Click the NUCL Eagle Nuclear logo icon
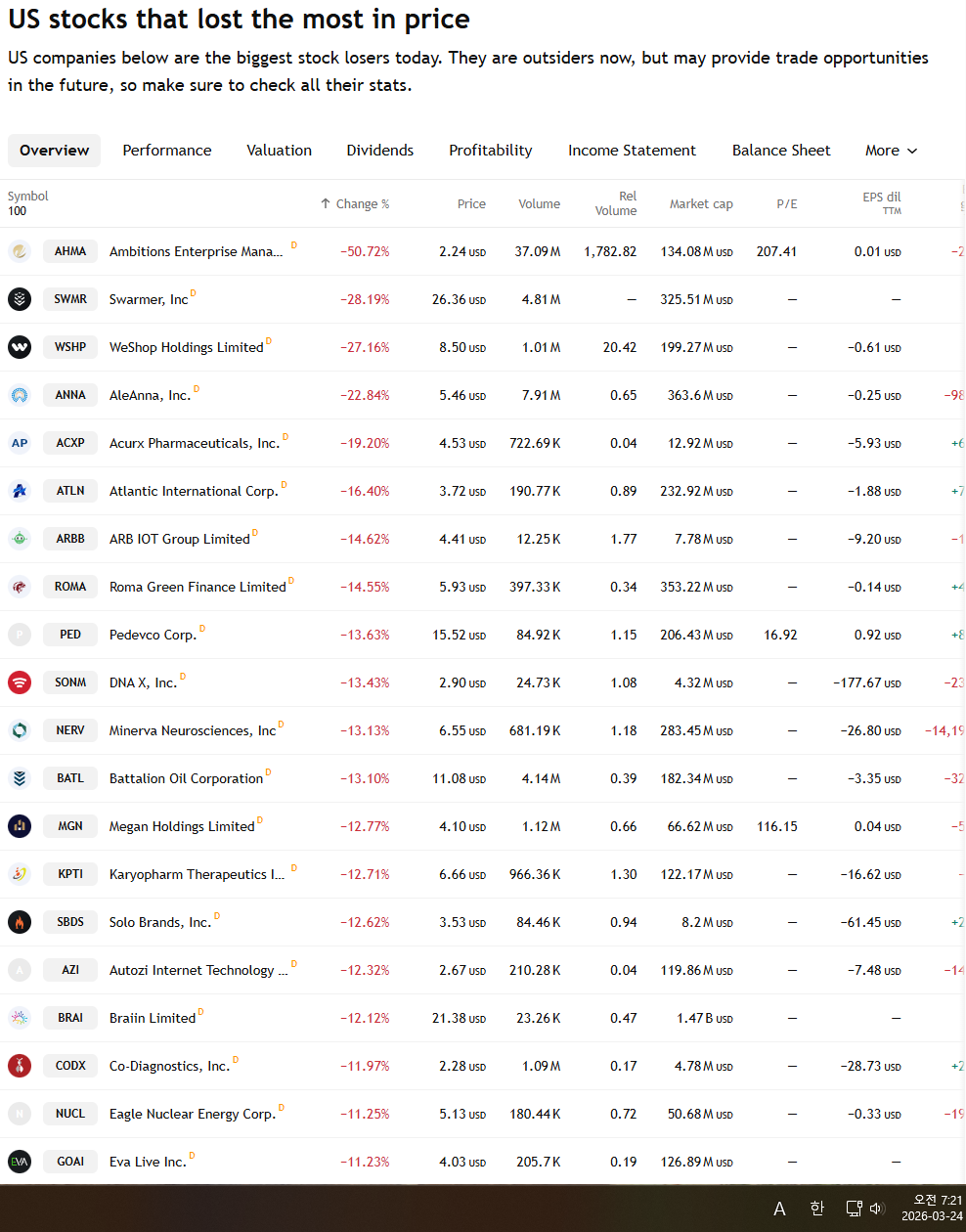Image resolution: width=966 pixels, height=1232 pixels. point(20,1114)
